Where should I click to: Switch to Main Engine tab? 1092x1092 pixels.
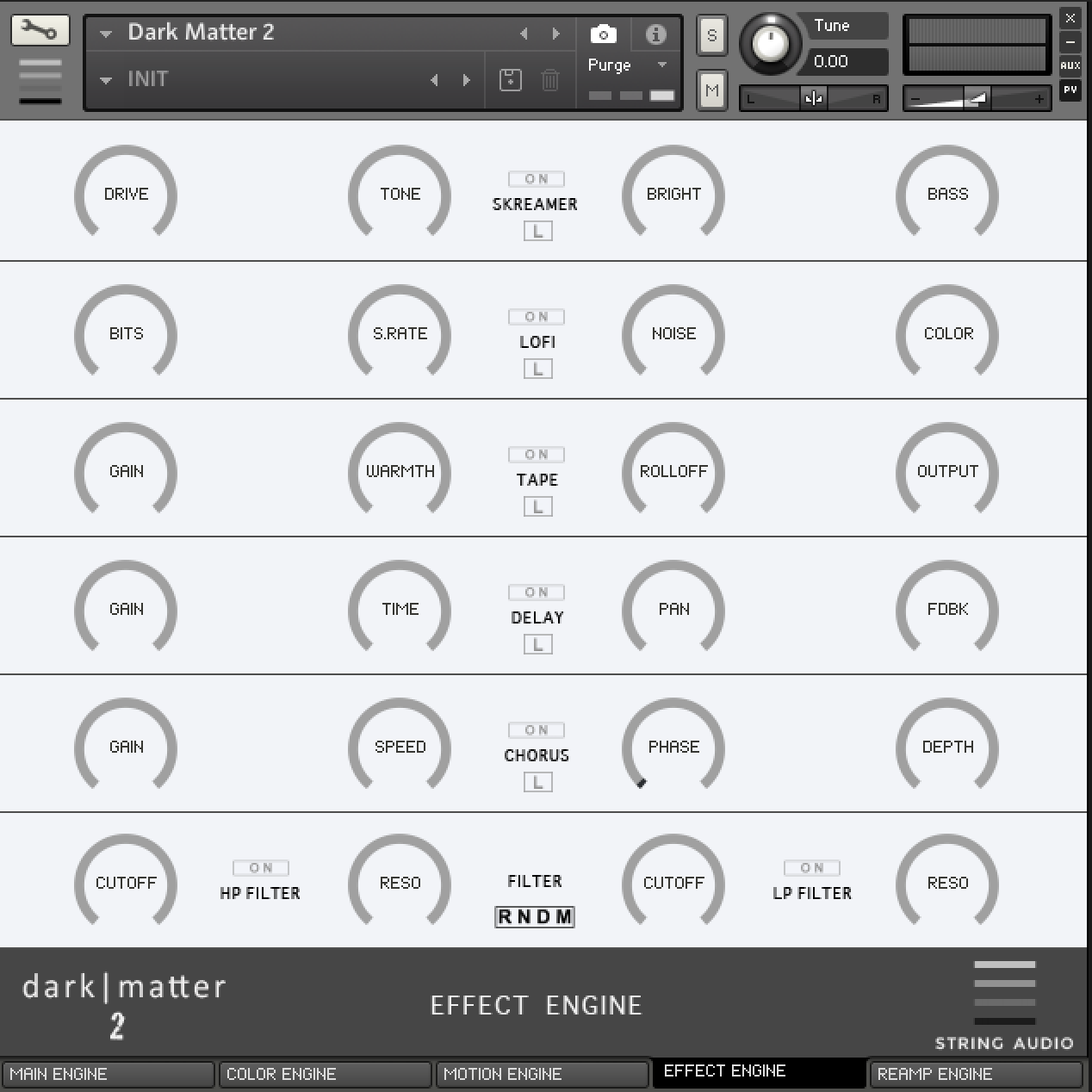click(107, 1074)
